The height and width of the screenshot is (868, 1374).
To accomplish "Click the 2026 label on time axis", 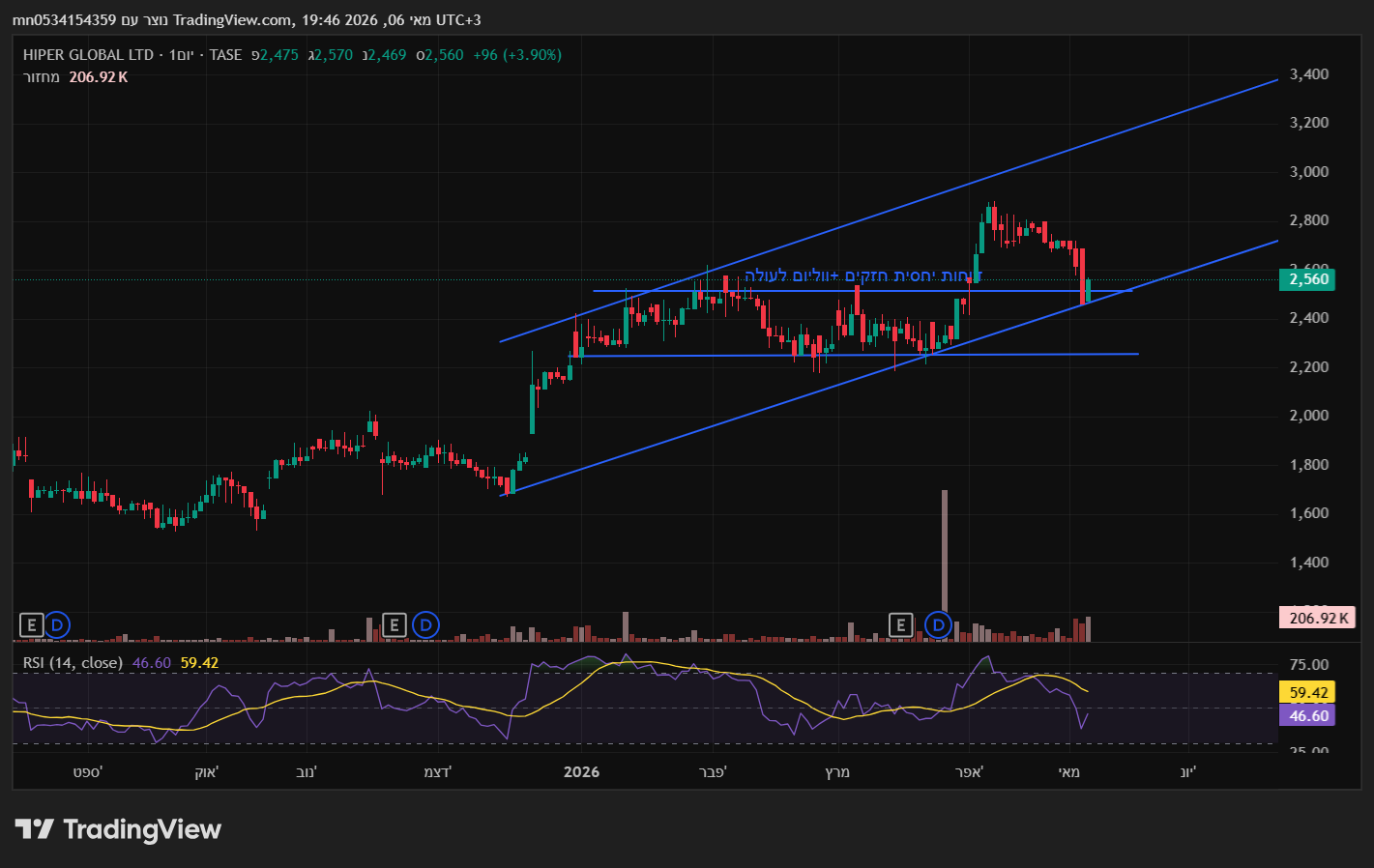I will click(581, 772).
